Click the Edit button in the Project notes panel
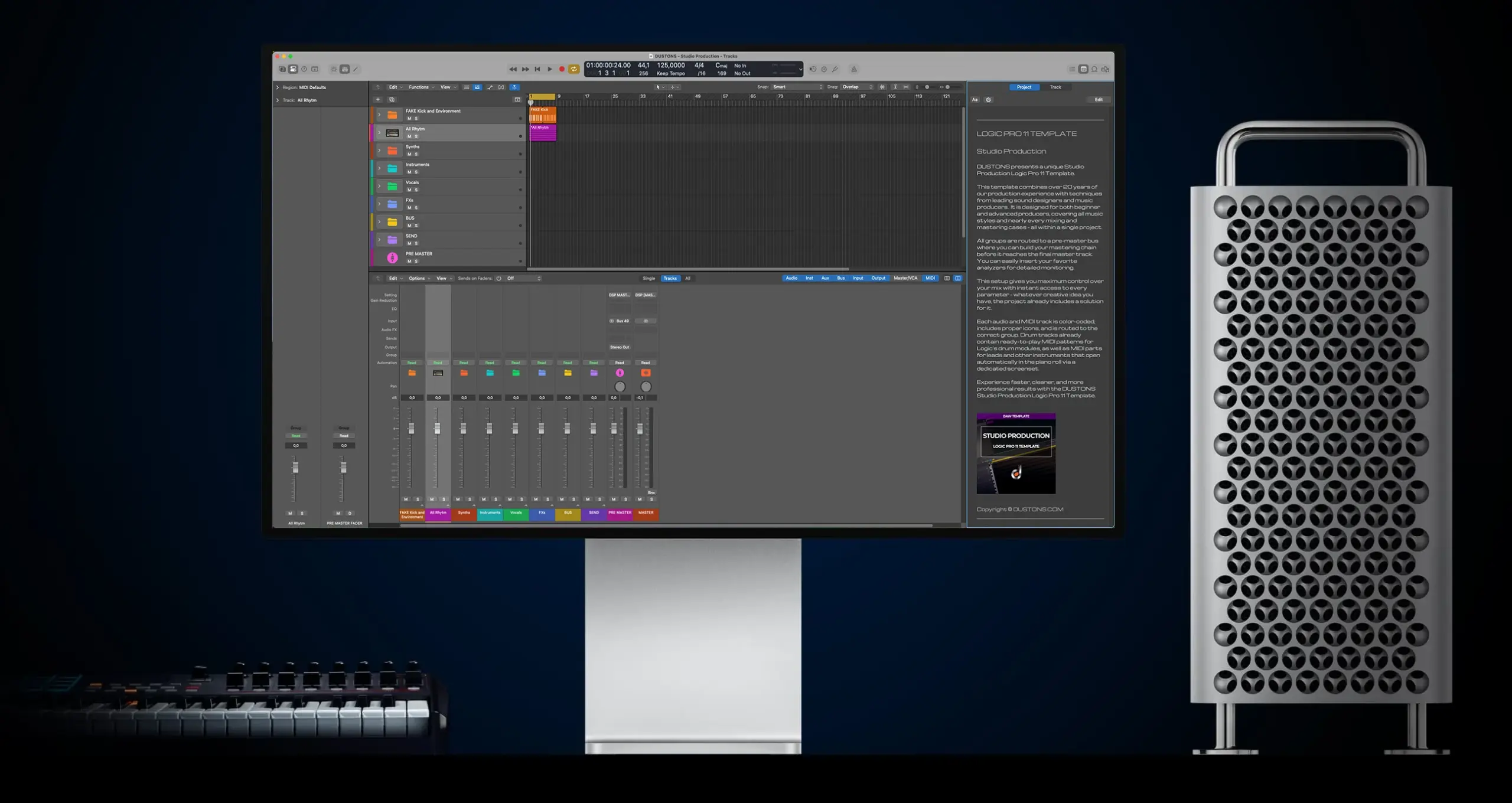The image size is (1512, 803). coord(1099,100)
